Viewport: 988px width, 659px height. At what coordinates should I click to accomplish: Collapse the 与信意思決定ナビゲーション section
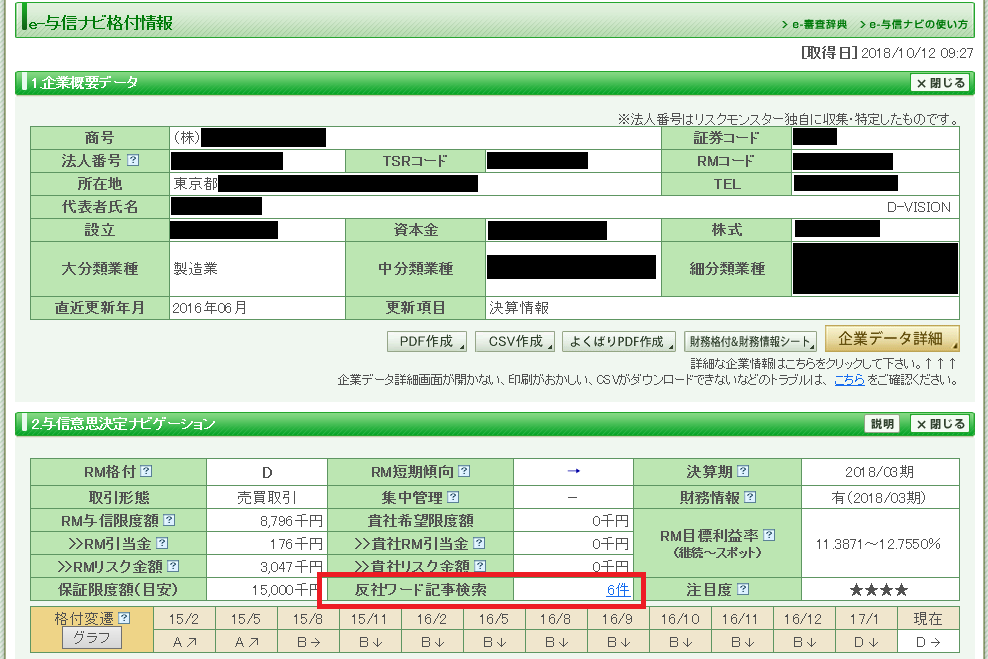tap(939, 424)
